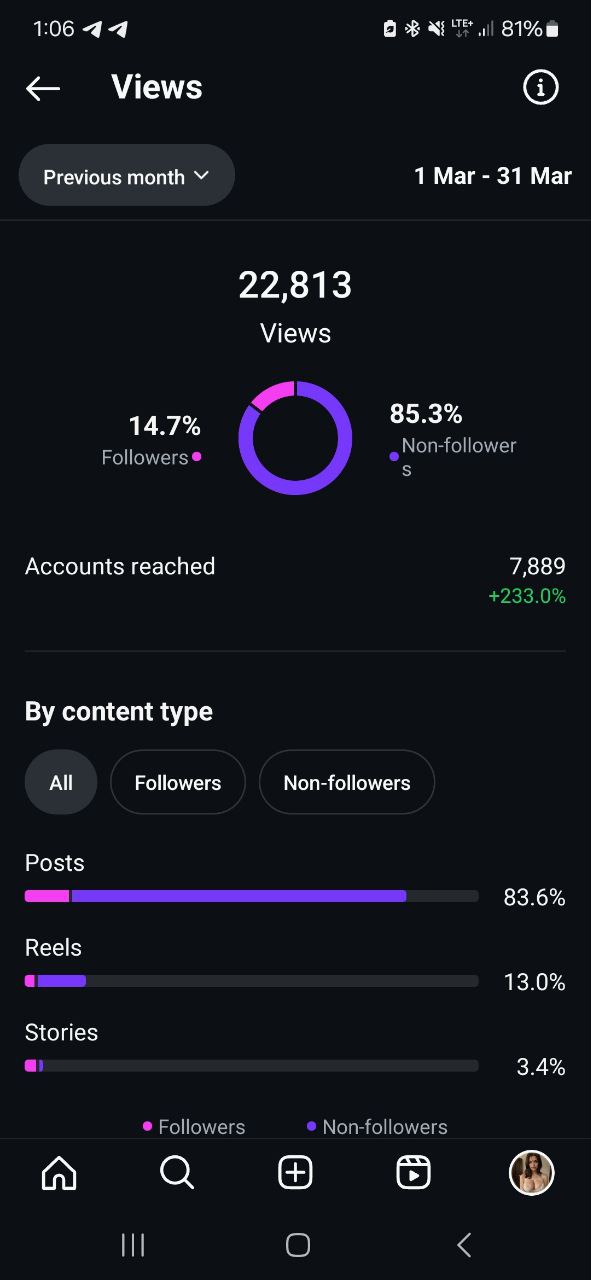
Task: Open the profile avatar thumbnail
Action: [532, 1173]
